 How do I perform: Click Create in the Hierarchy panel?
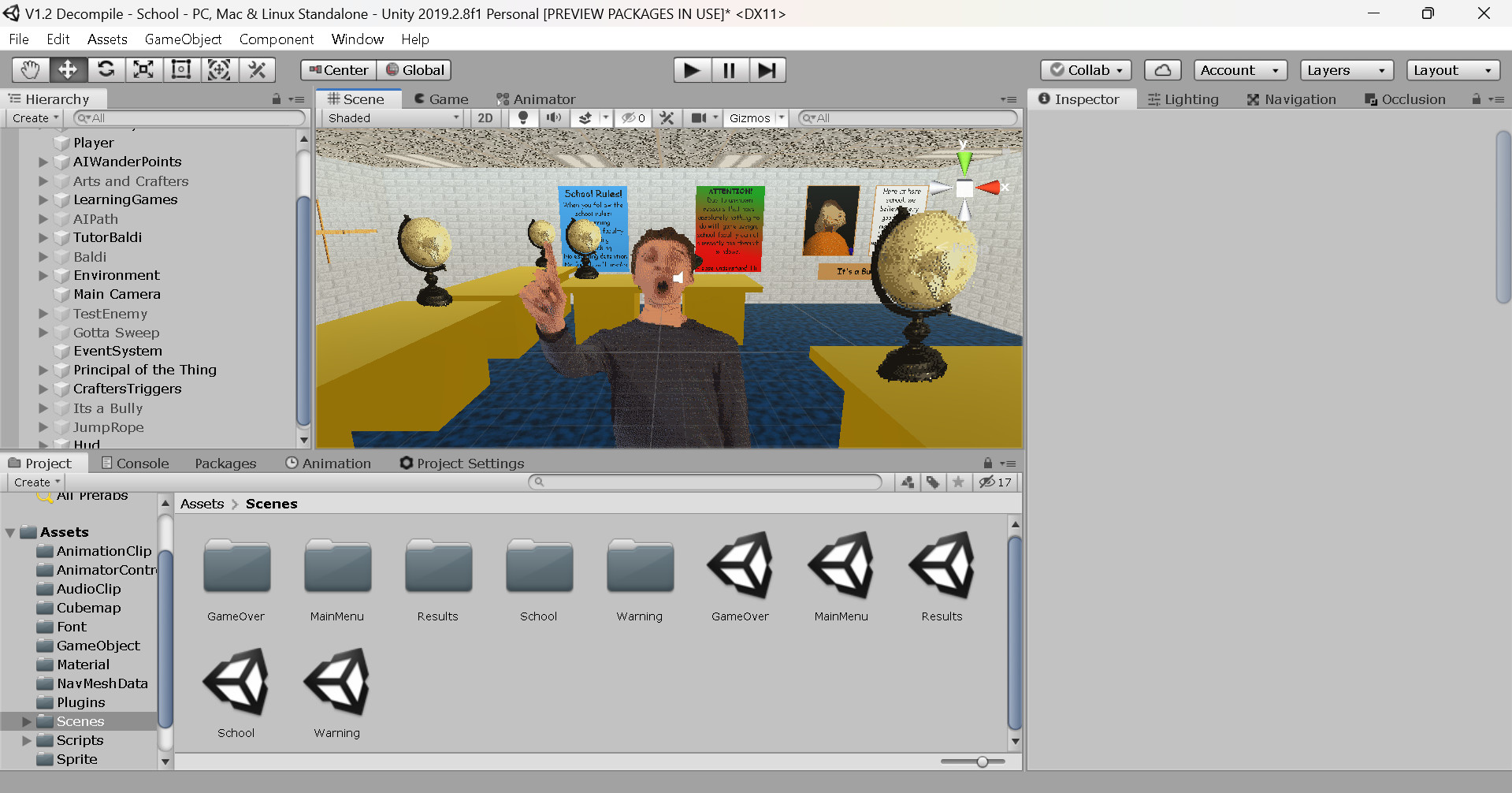point(33,117)
